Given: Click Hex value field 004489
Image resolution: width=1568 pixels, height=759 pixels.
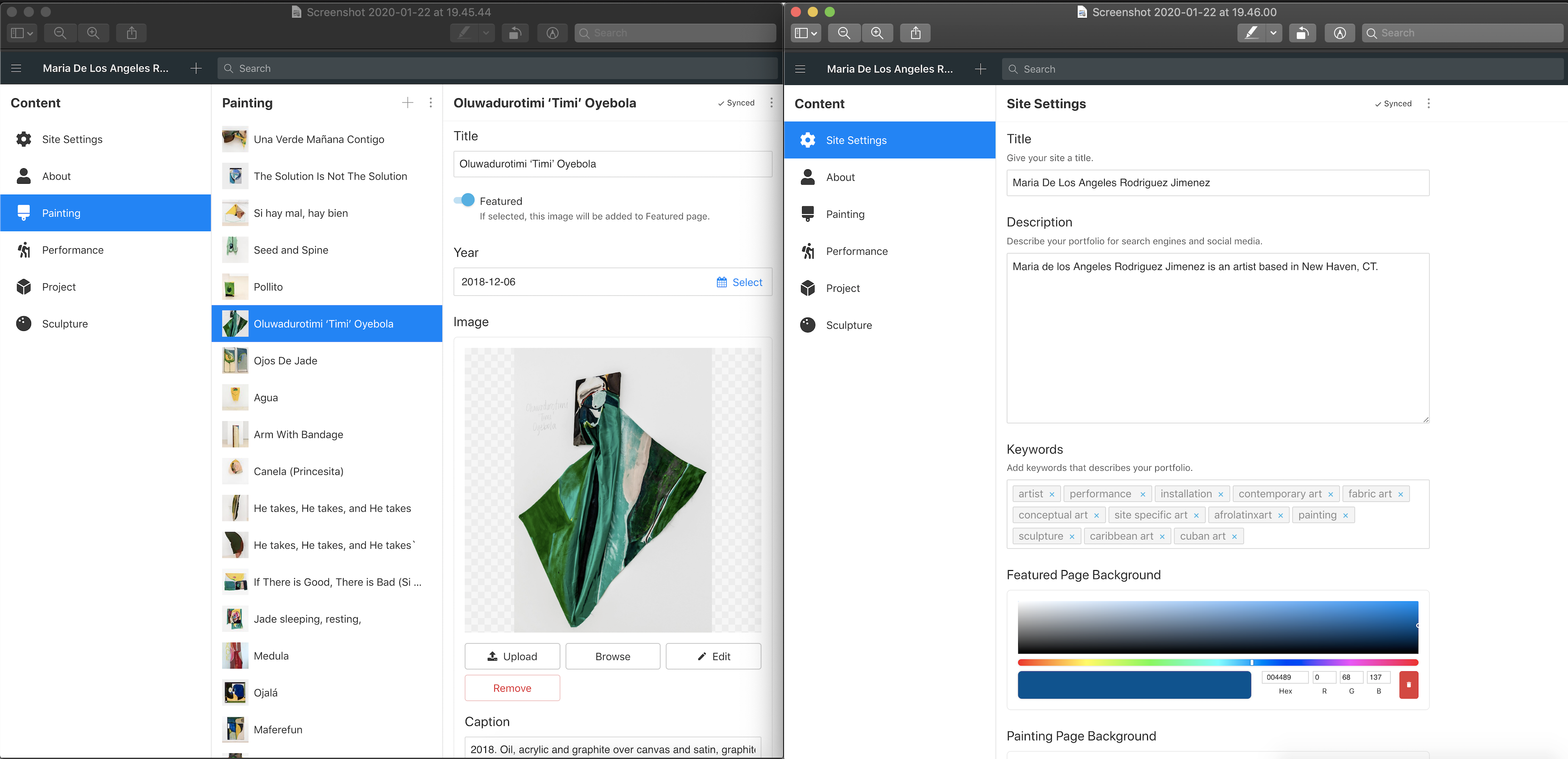Looking at the screenshot, I should pyautogui.click(x=1285, y=677).
